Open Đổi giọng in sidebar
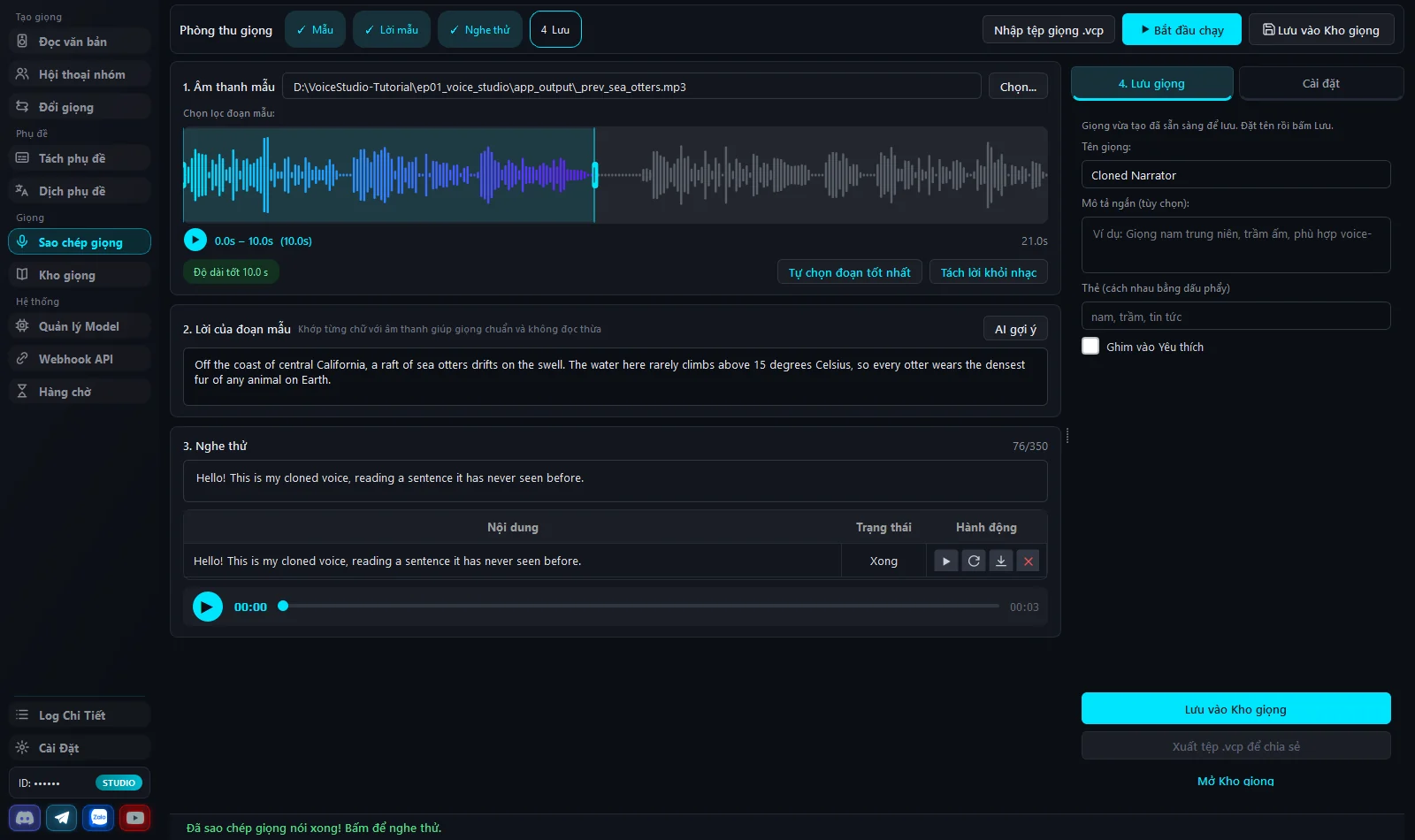1415x840 pixels. (x=80, y=107)
